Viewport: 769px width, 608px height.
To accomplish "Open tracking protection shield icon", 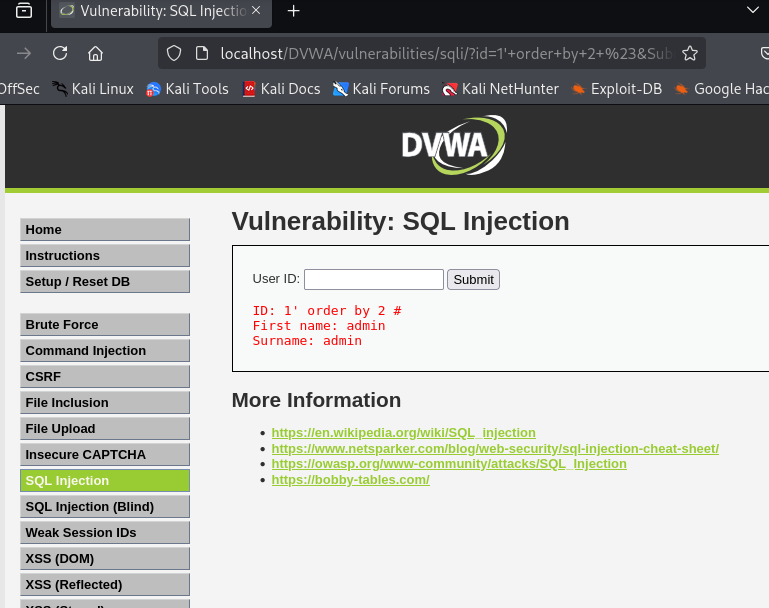I will tap(174, 53).
